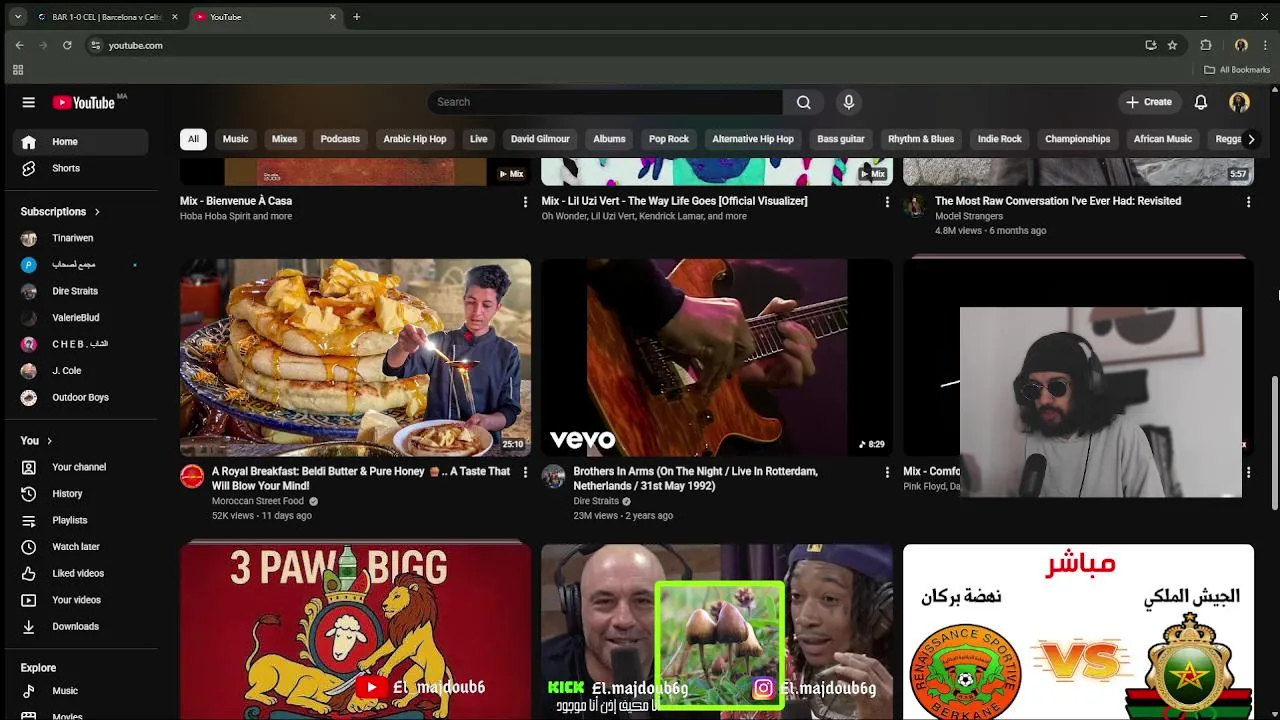Select the Pop Rock chip
Image resolution: width=1280 pixels, height=720 pixels.
[669, 139]
